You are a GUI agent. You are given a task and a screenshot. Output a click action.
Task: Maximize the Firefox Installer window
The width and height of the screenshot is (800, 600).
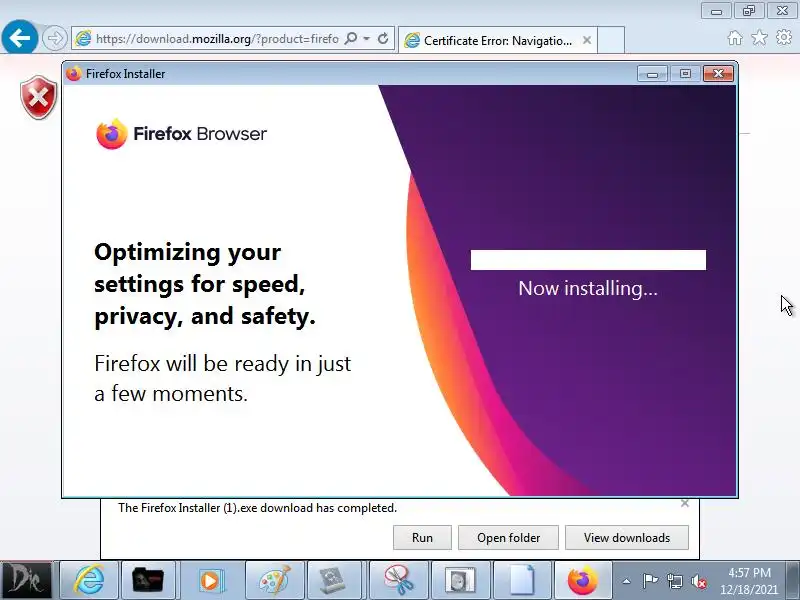pos(685,74)
